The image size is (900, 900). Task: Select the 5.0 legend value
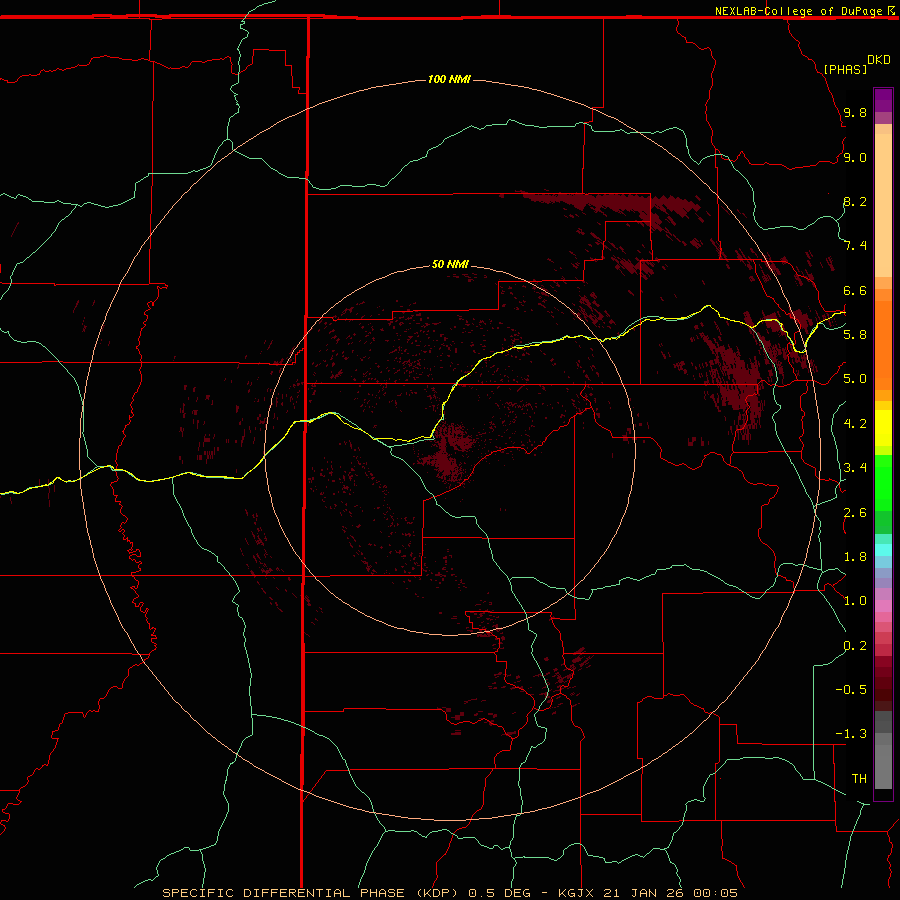point(855,379)
